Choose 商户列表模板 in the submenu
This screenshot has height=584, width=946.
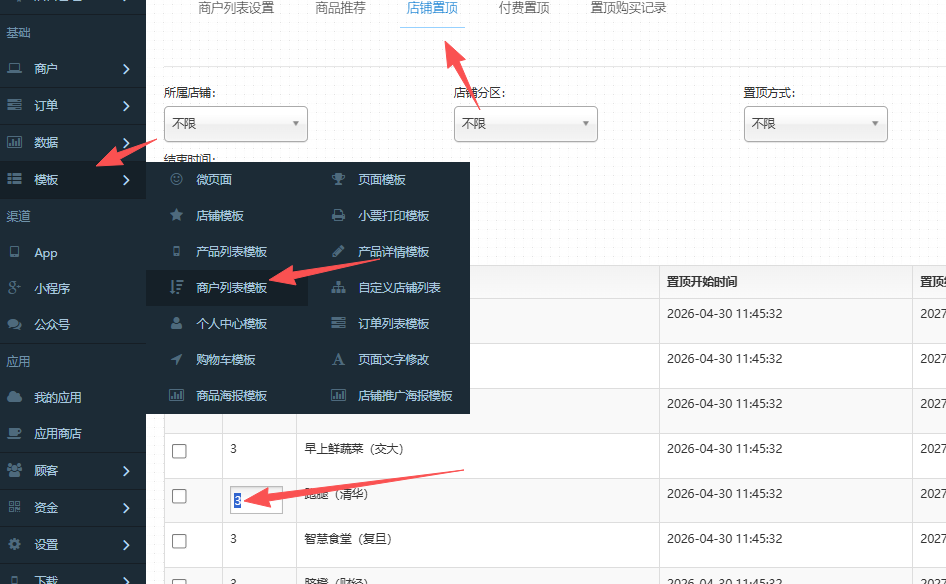tap(232, 288)
